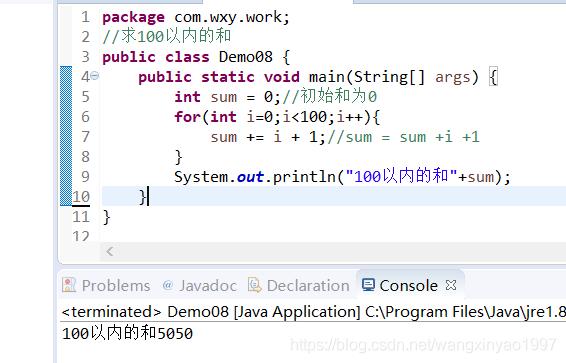Click the Problems tab icon

(69, 285)
